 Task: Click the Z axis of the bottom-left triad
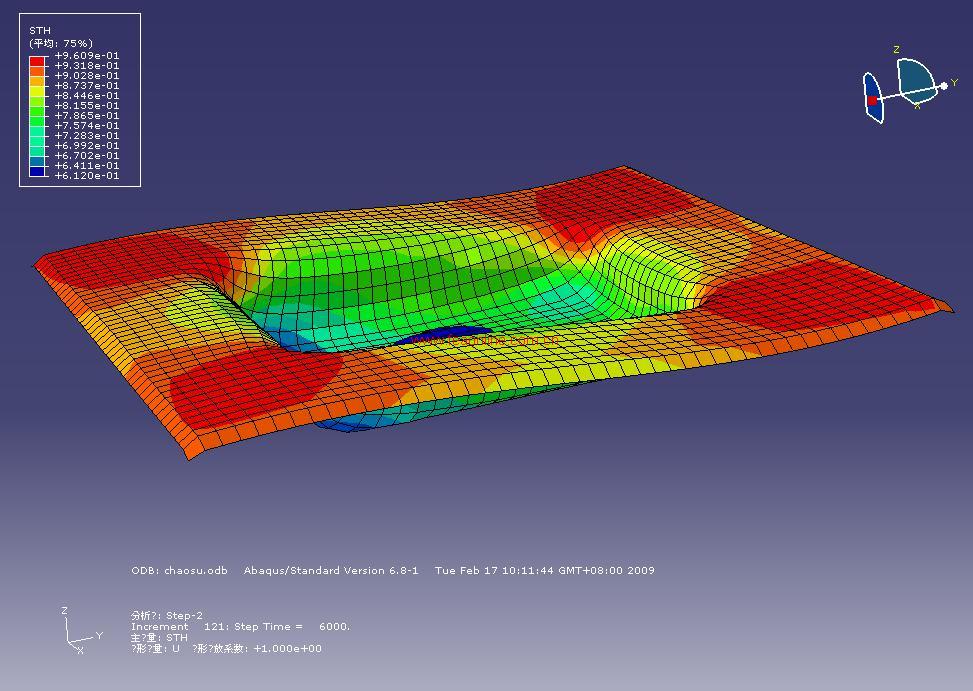pos(66,622)
